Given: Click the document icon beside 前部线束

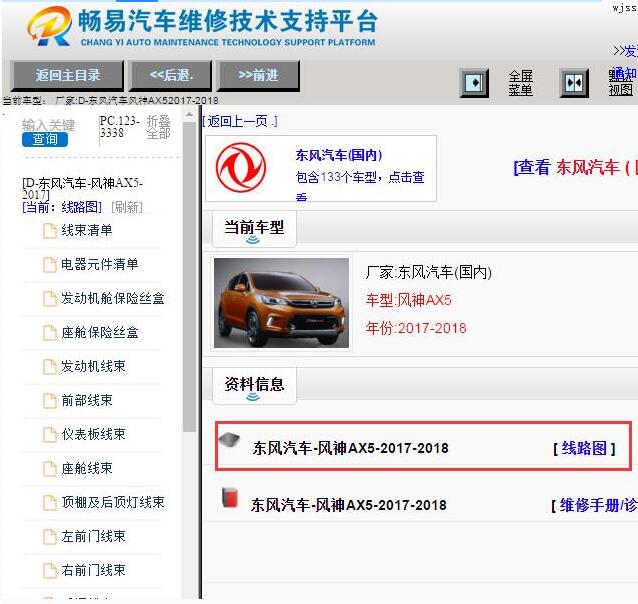Looking at the screenshot, I should click(x=50, y=401).
